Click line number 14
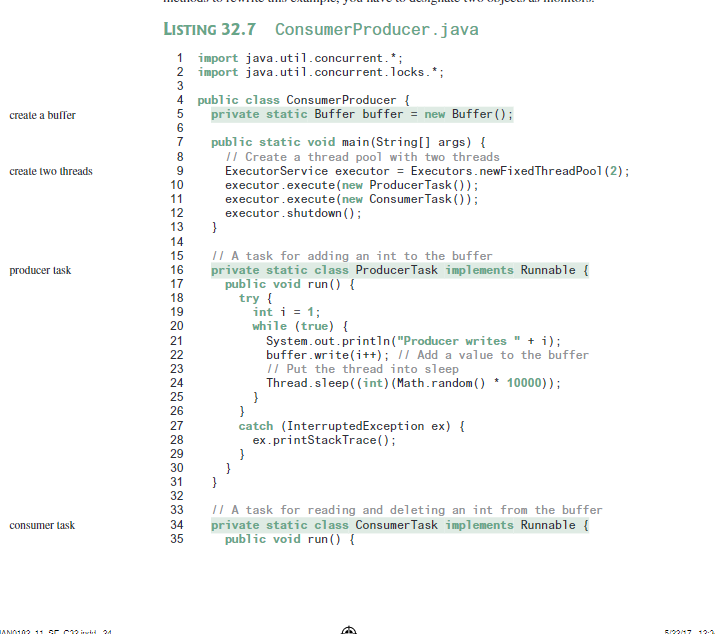Screen dimensions: 715x634 tap(177, 242)
